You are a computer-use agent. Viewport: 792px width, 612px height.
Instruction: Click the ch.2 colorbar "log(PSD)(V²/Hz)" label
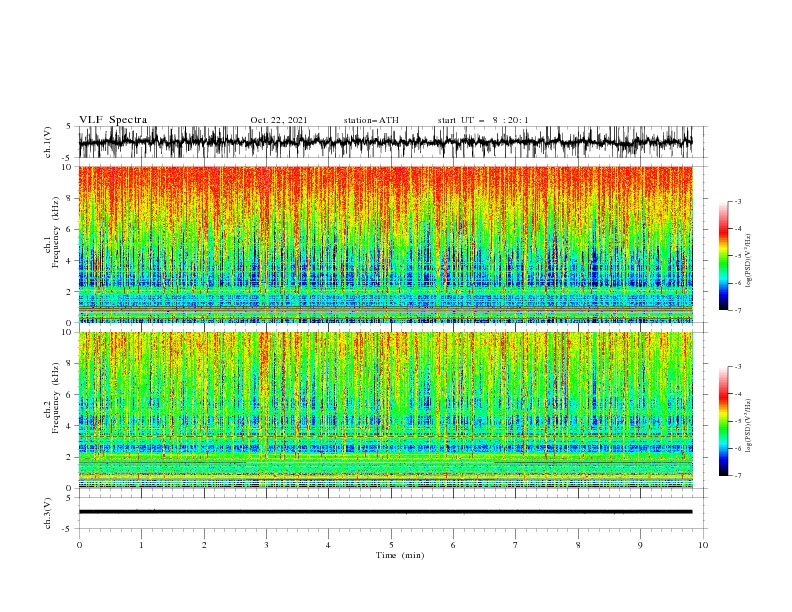[x=749, y=426]
